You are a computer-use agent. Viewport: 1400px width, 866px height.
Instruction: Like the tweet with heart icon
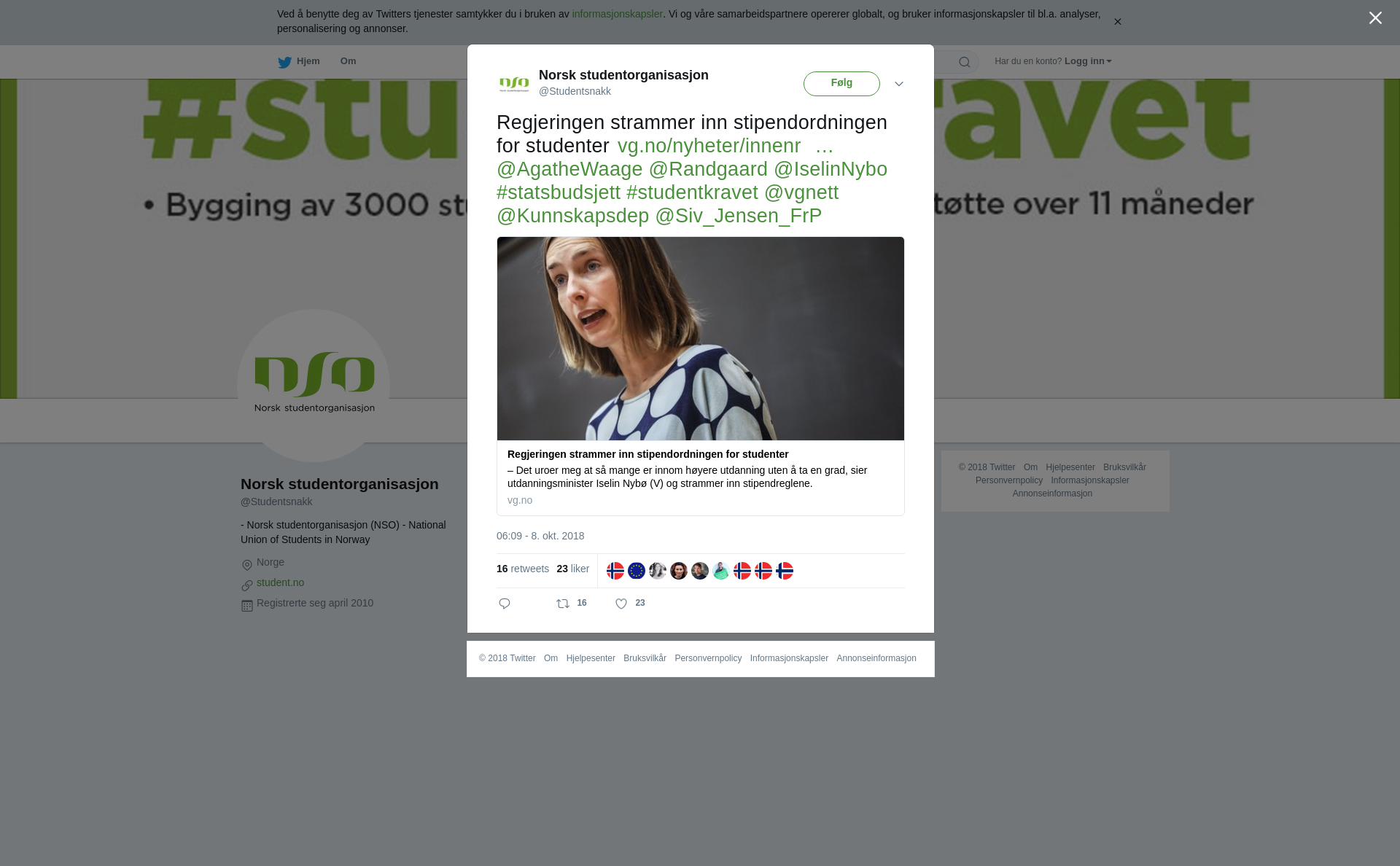click(x=621, y=604)
